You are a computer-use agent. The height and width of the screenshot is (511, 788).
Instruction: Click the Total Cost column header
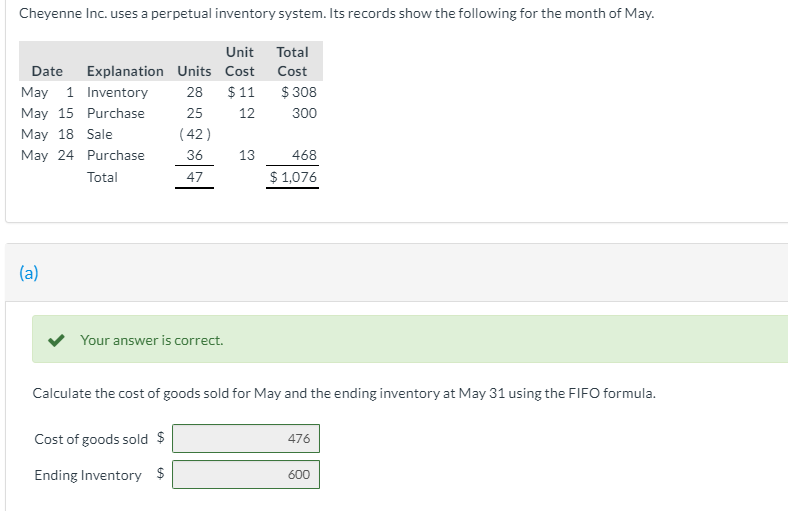pyautogui.click(x=292, y=61)
